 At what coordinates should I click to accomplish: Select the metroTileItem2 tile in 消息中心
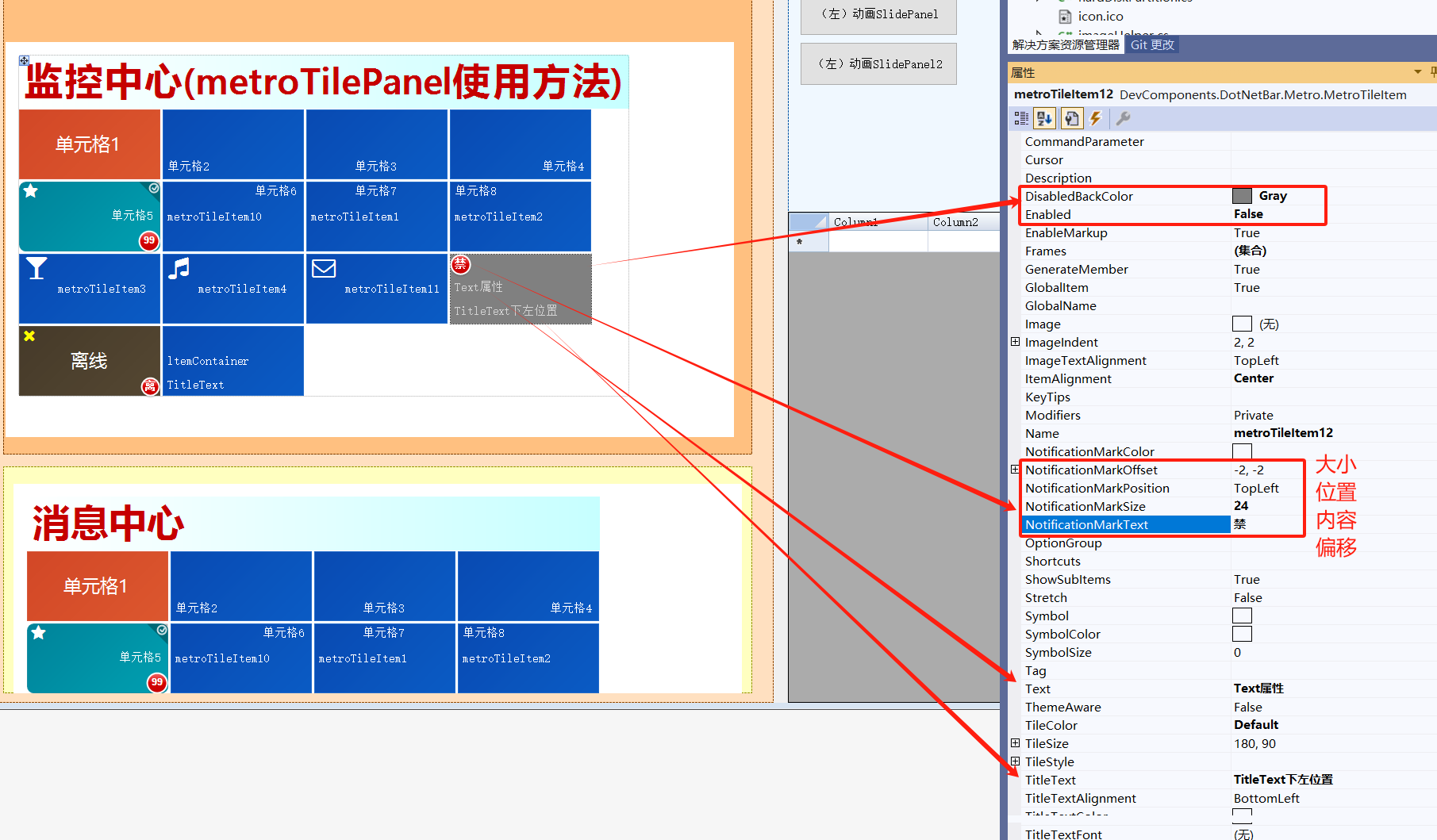528,658
